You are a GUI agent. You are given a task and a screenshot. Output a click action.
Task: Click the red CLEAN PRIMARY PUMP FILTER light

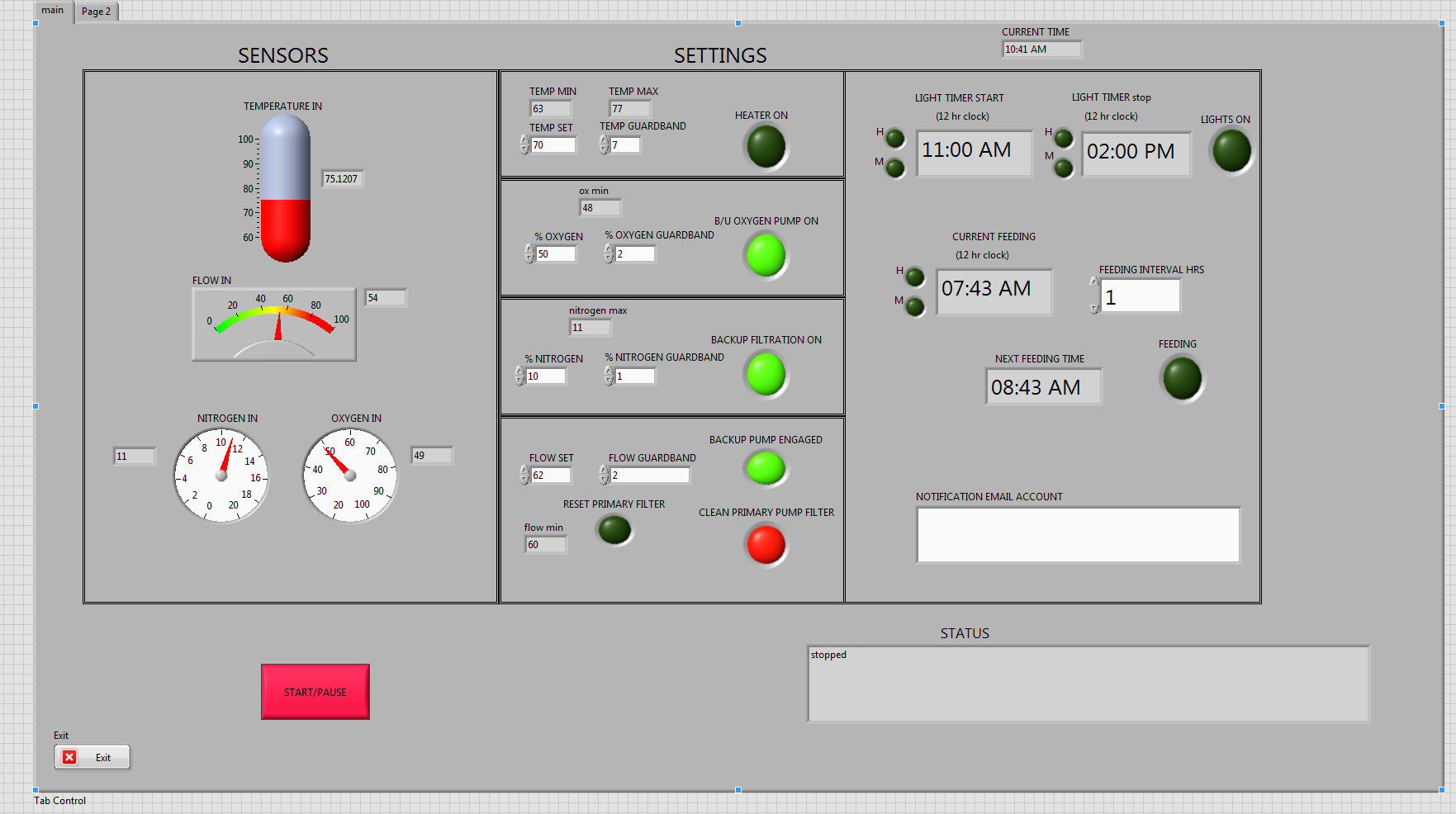coord(766,545)
